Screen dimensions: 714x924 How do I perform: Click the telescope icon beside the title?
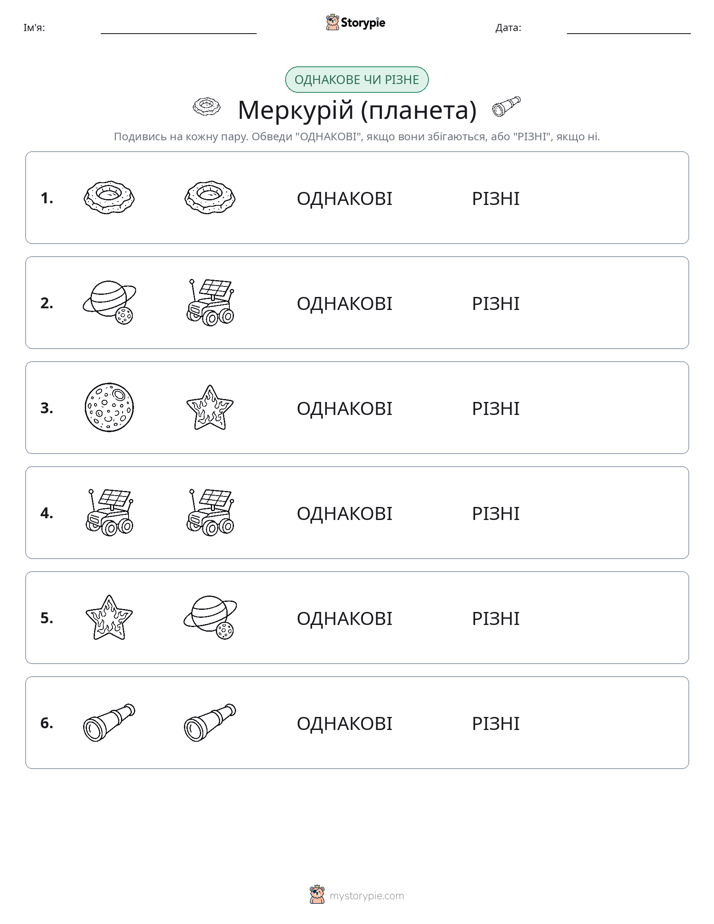[x=507, y=106]
